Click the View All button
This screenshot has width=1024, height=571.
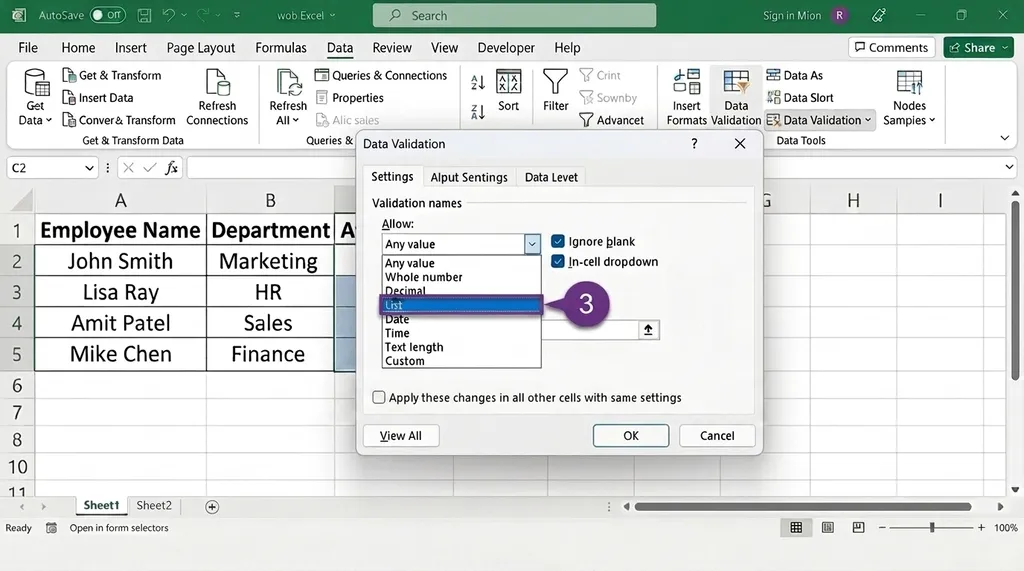[401, 436]
